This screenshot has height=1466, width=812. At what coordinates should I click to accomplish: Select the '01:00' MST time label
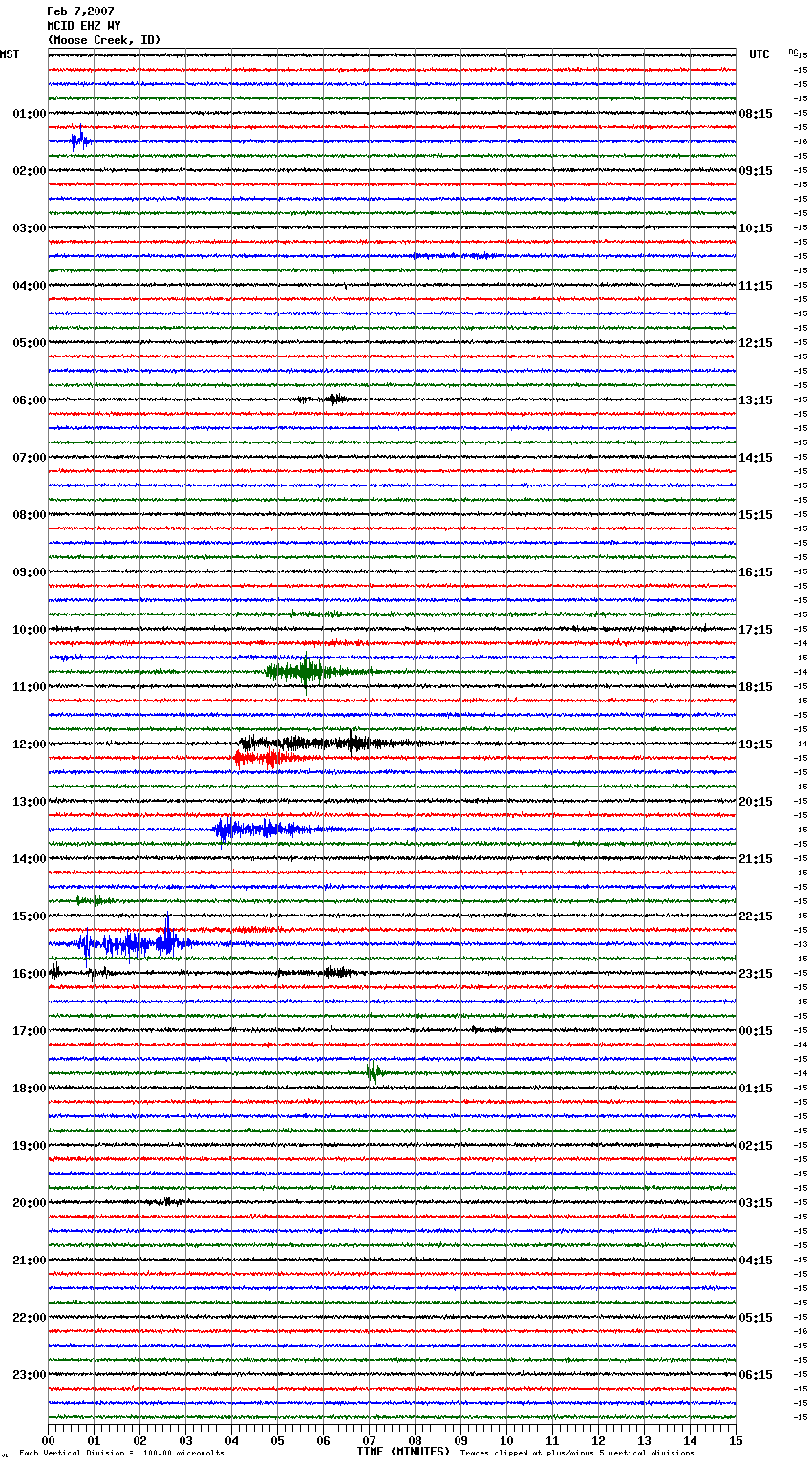30,114
